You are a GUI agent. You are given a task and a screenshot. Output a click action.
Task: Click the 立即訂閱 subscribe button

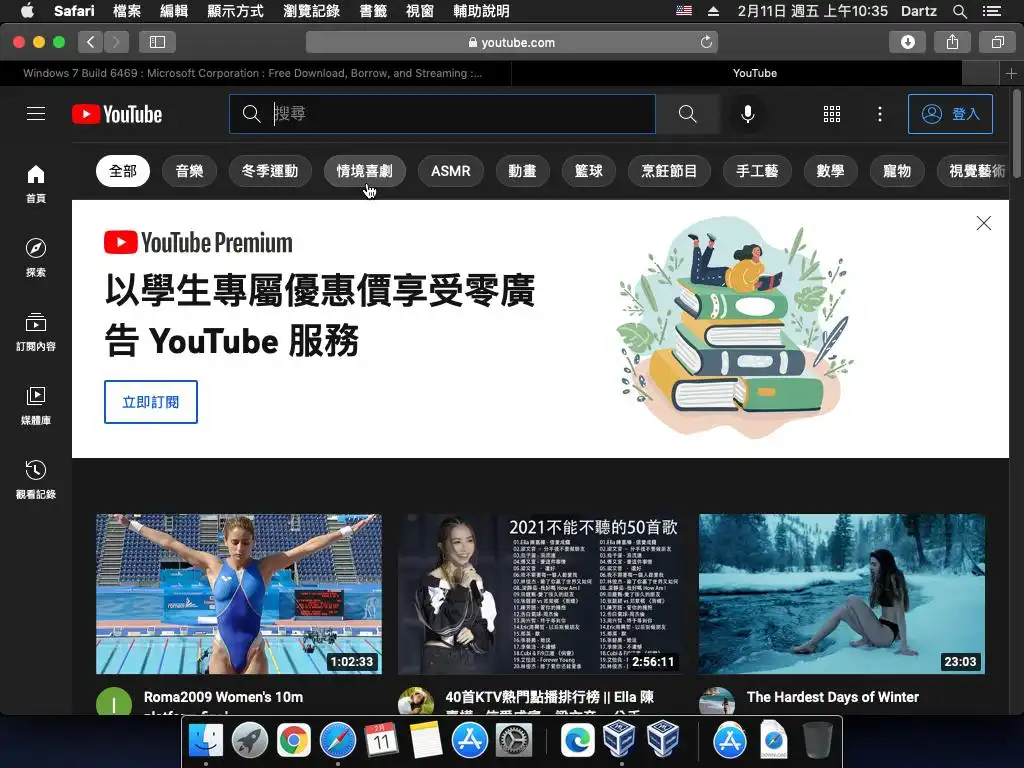pyautogui.click(x=151, y=402)
